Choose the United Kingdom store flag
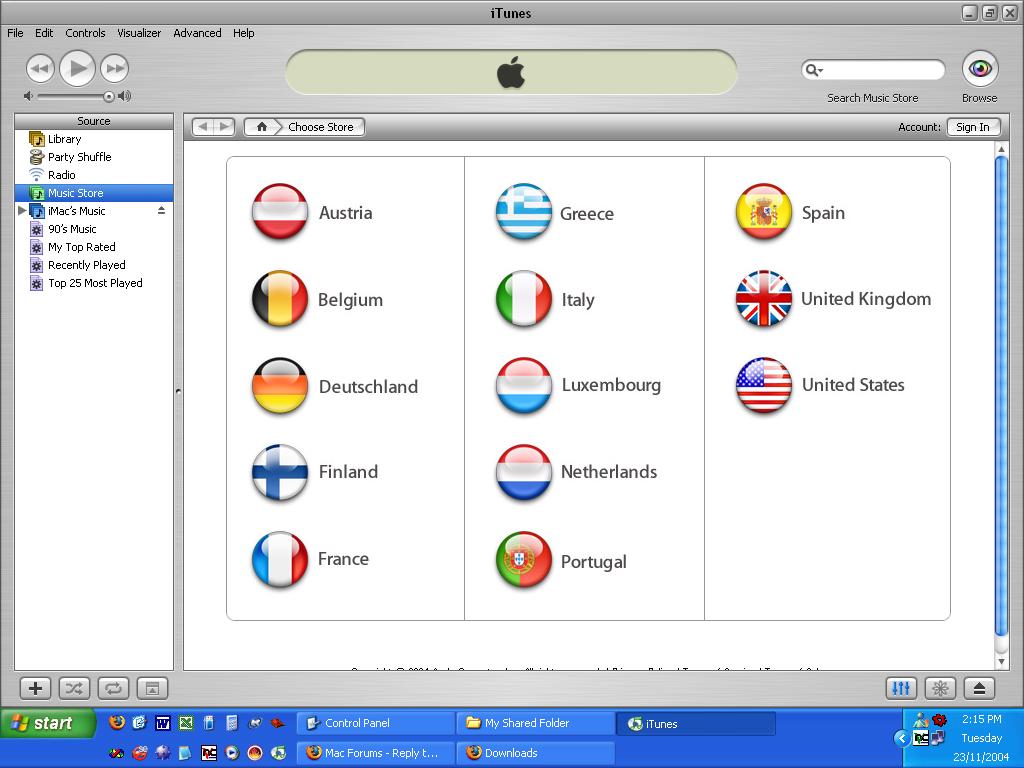 (763, 298)
